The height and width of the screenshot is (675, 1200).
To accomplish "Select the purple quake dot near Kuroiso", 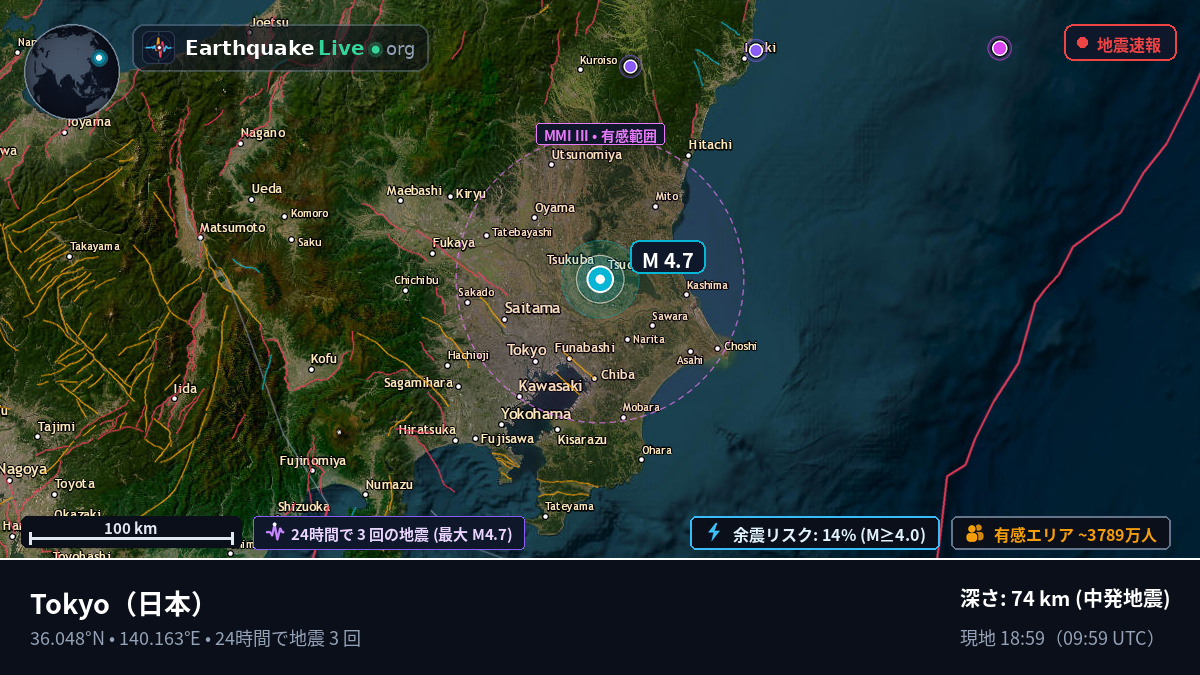I will click(630, 66).
